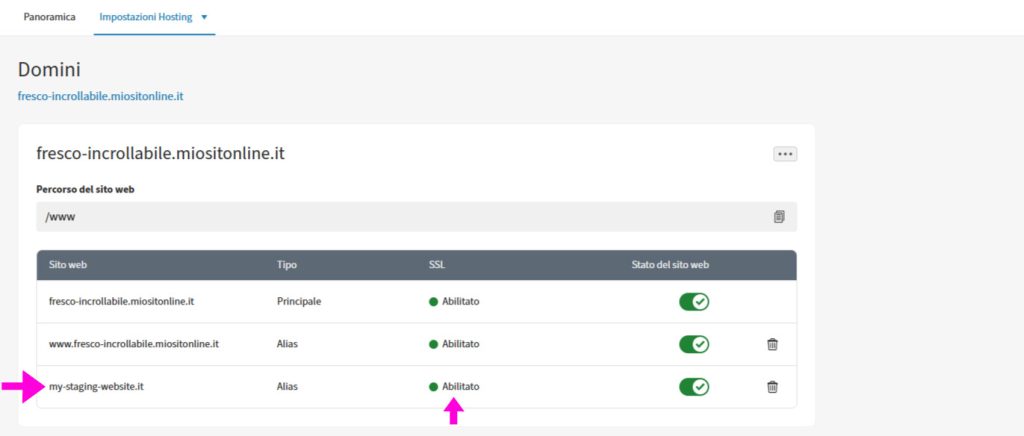Select the my-staging-website.it row name
Viewport: 1024px width, 436px height.
(x=96, y=386)
